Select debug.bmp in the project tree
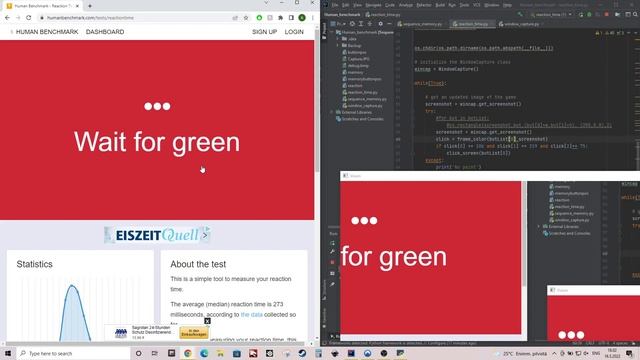The image size is (640, 360). [356, 66]
